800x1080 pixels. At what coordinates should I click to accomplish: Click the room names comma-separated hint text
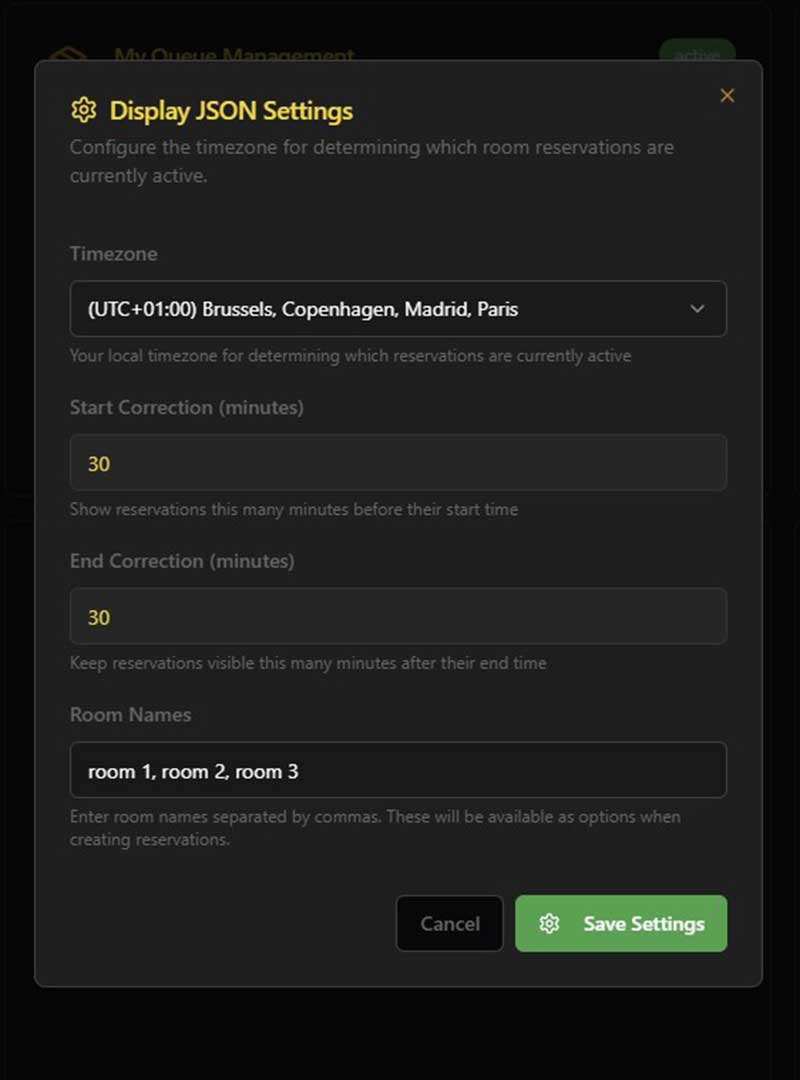375,828
